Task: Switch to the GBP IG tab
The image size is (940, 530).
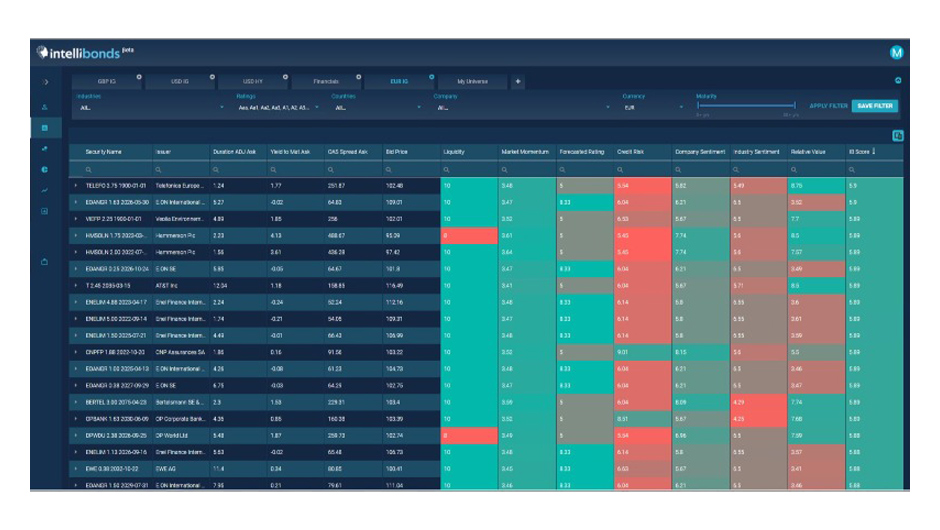Action: (107, 82)
